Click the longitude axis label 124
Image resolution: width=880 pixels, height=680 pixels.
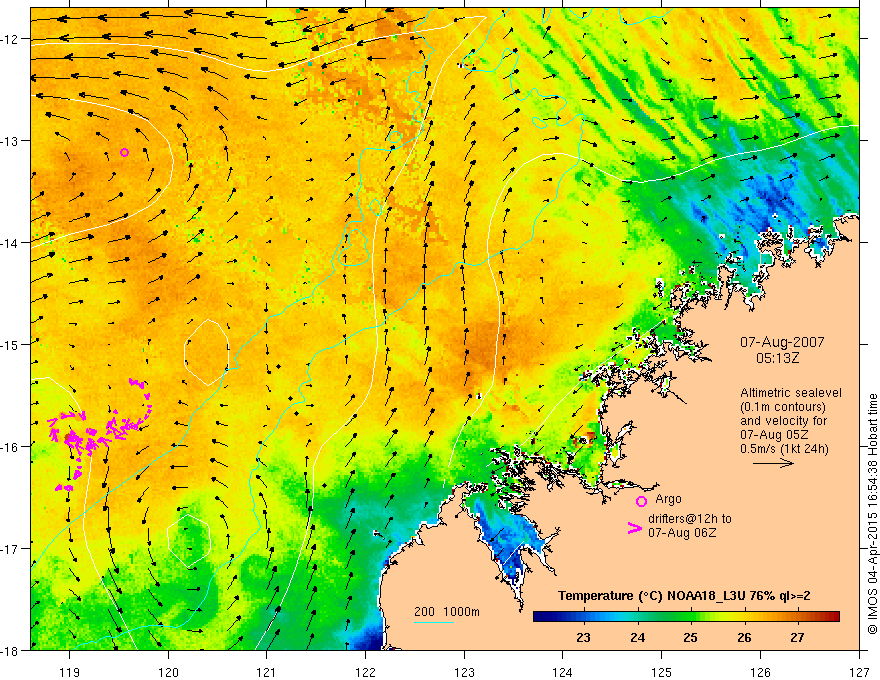(562, 672)
